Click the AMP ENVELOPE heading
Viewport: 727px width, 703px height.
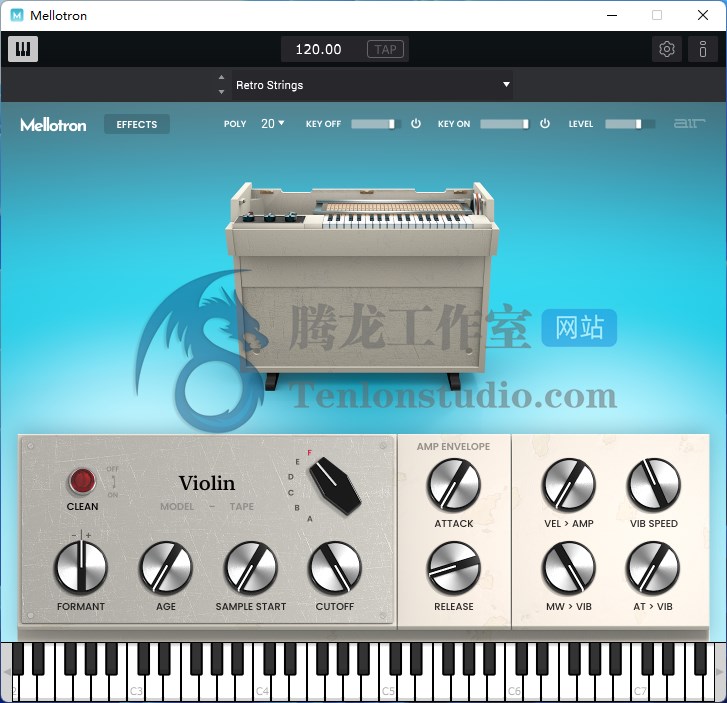coord(453,447)
